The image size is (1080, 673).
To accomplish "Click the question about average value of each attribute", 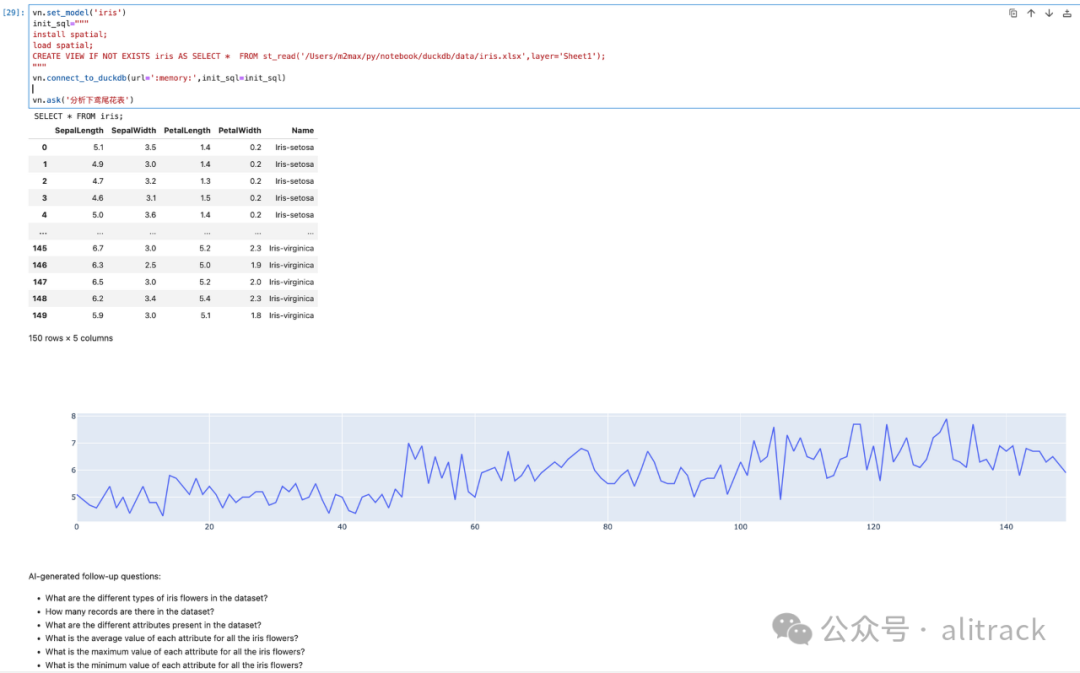I will click(x=172, y=639).
